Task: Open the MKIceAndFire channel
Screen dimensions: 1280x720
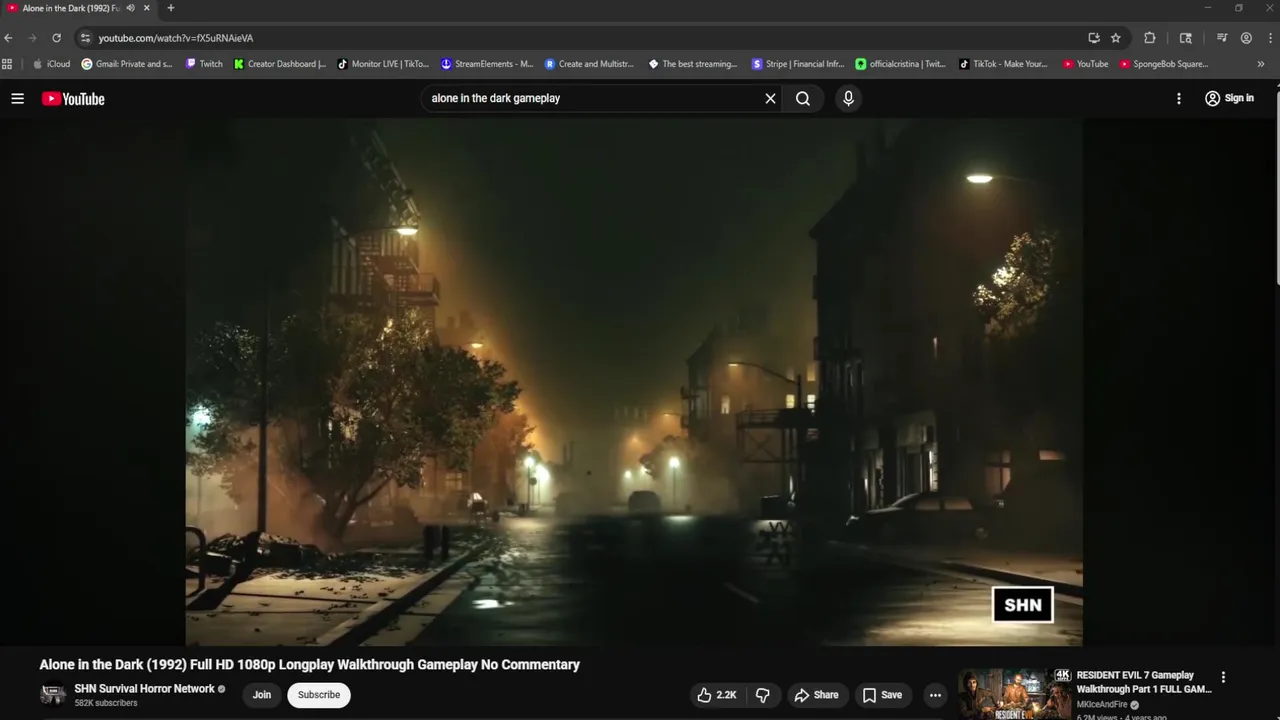Action: click(1102, 704)
